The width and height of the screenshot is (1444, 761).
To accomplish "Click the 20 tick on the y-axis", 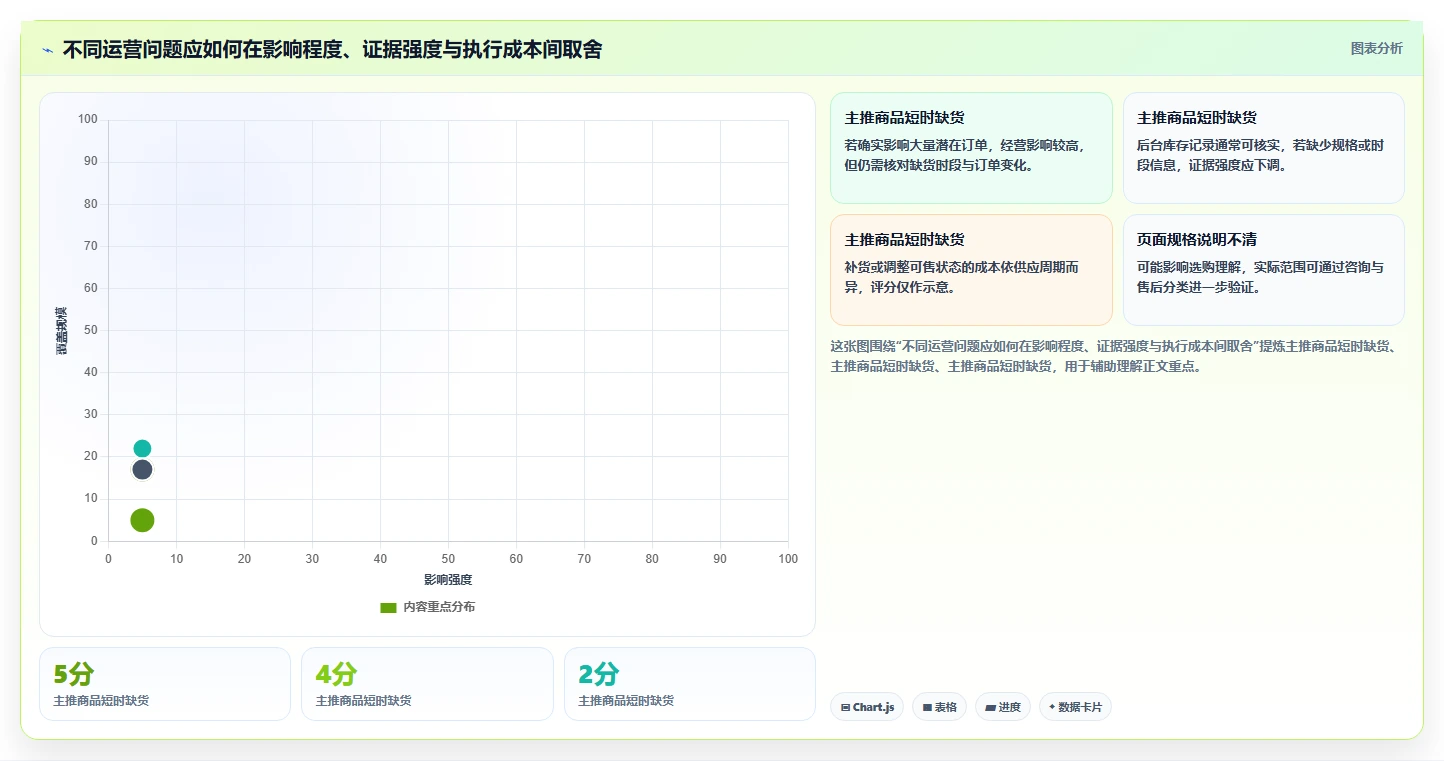I will tap(91, 456).
